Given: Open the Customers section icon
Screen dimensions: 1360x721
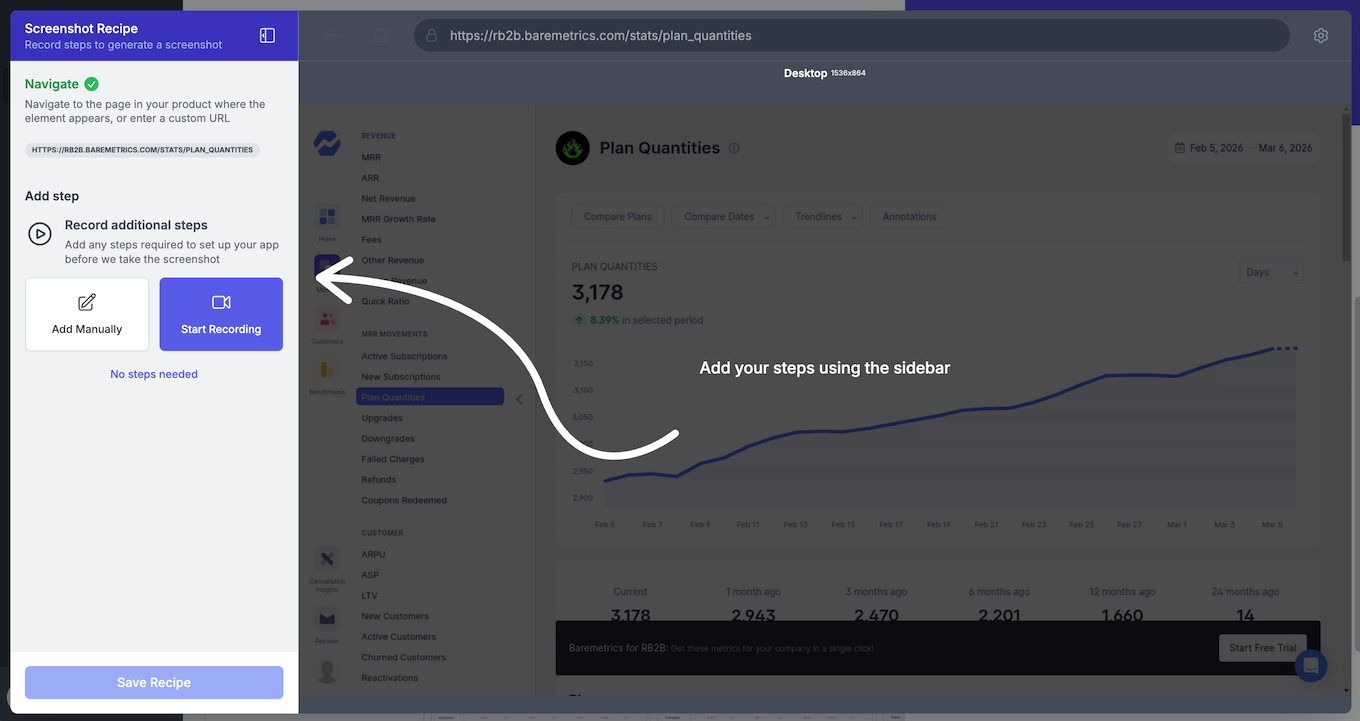Looking at the screenshot, I should click(327, 322).
